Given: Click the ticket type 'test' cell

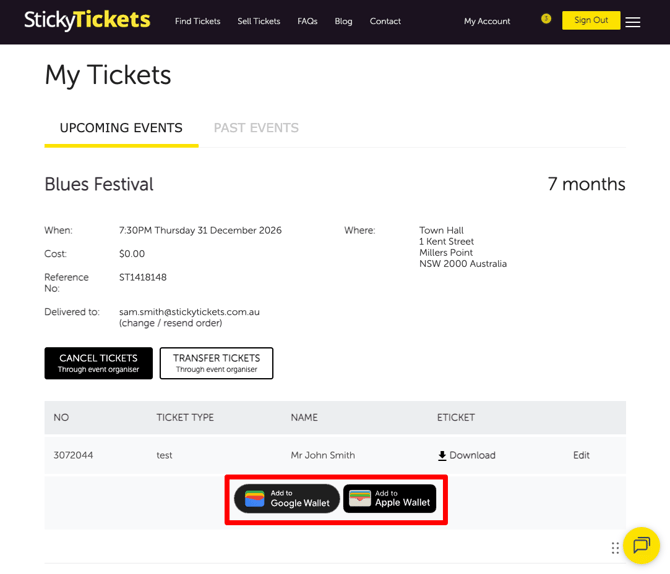Looking at the screenshot, I should click(x=164, y=456).
